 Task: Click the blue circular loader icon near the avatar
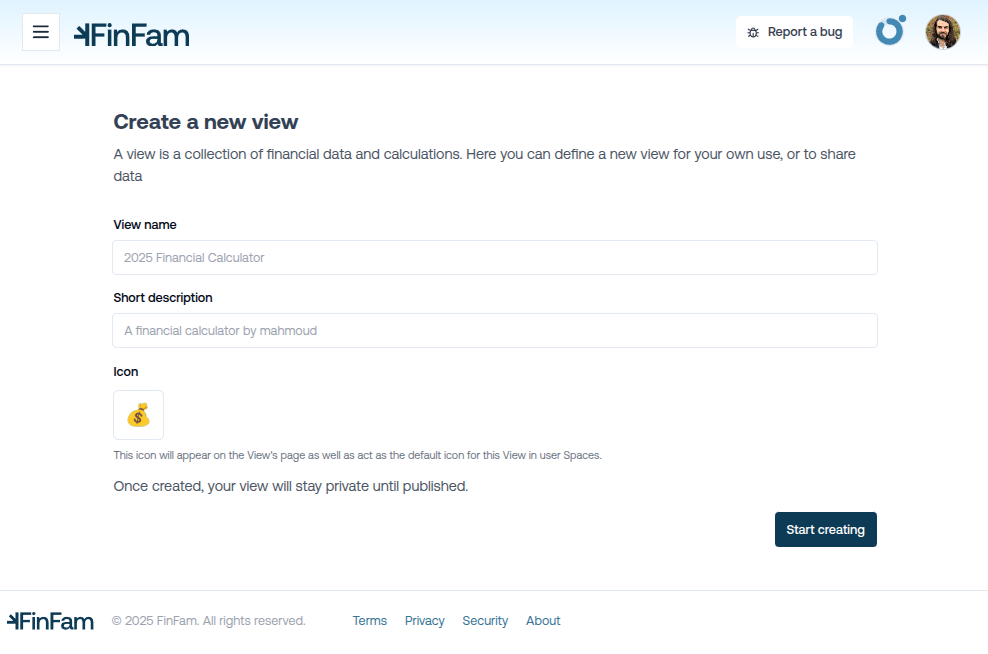(x=889, y=31)
